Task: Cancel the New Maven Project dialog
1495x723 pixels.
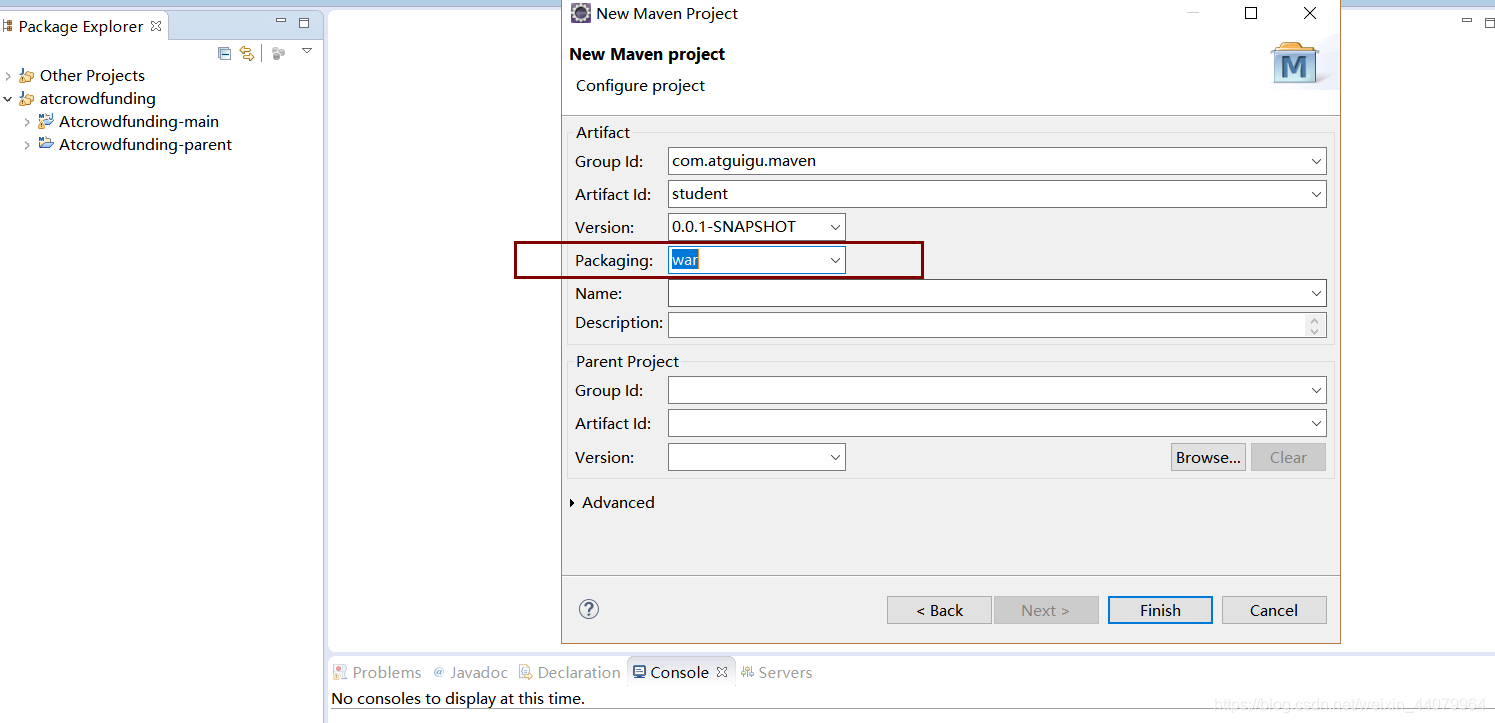Action: 1274,610
